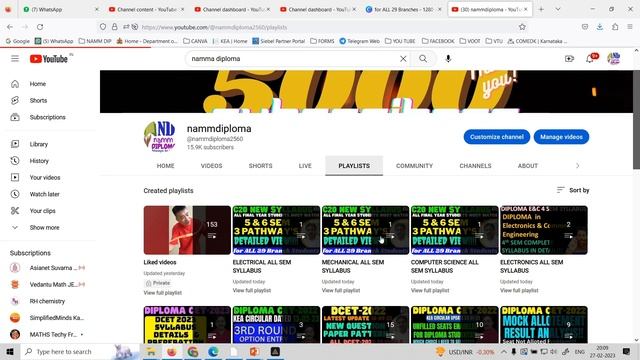
Task: Open the Liked videos playlist thumbnail
Action: pos(187,230)
